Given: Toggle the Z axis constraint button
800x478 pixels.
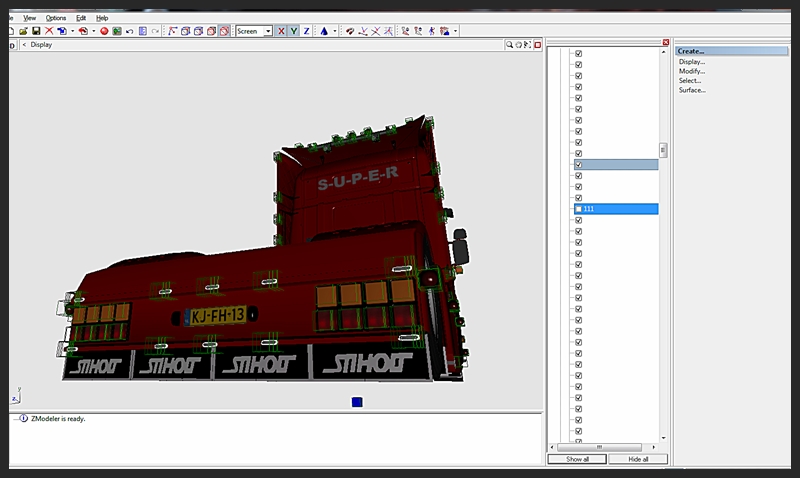Looking at the screenshot, I should [x=306, y=31].
